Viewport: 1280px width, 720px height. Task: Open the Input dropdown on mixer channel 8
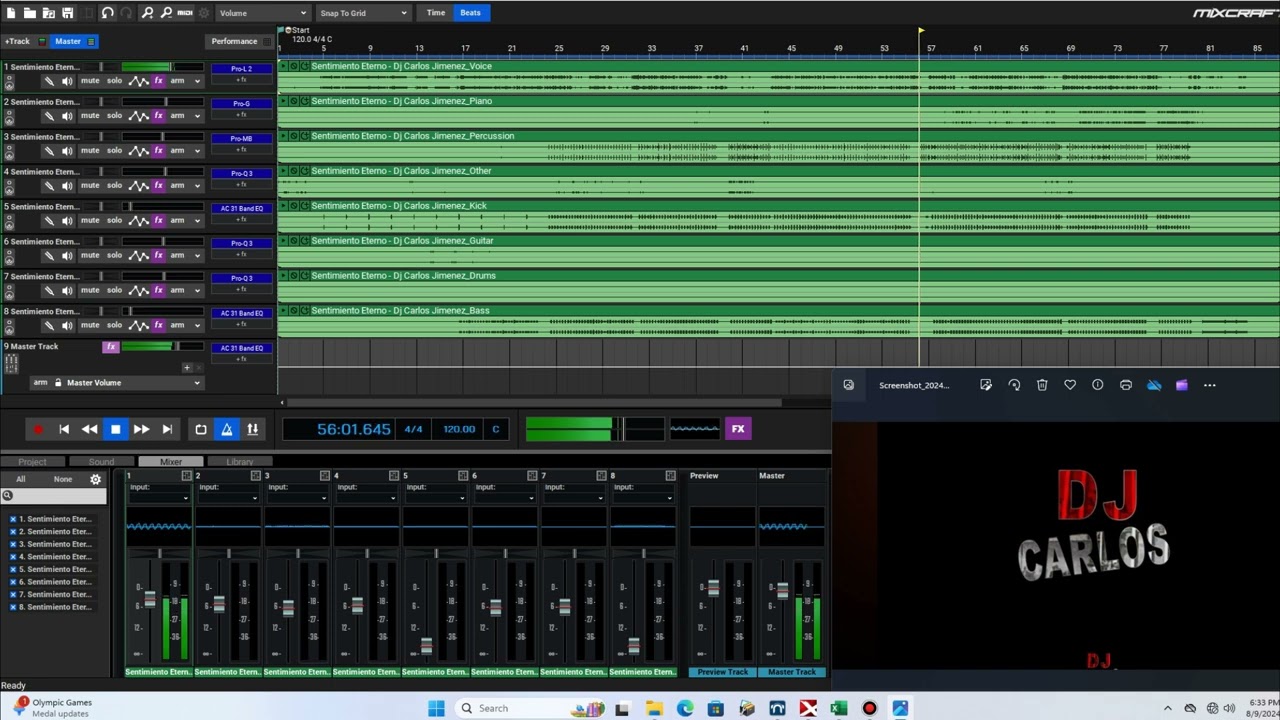pos(643,497)
